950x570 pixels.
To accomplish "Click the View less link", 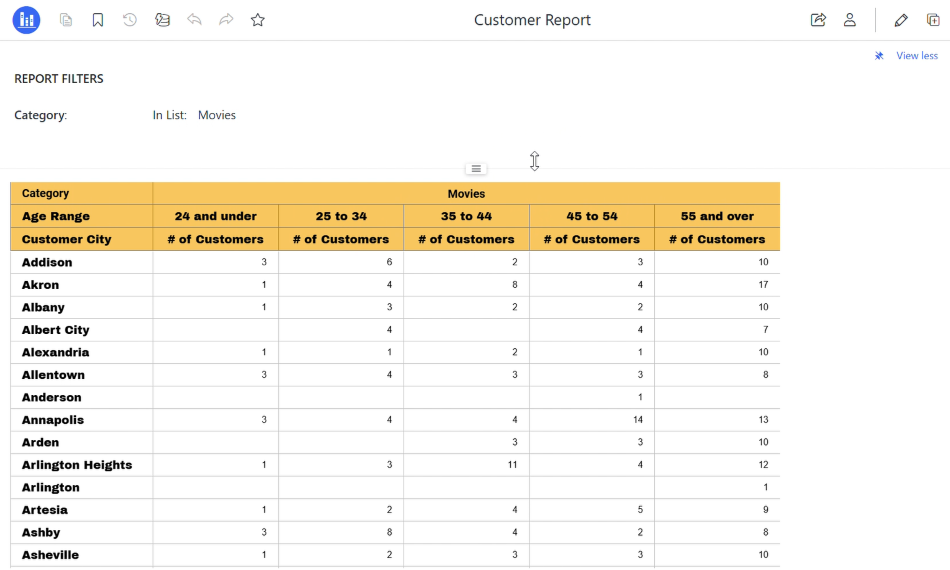I will 917,56.
